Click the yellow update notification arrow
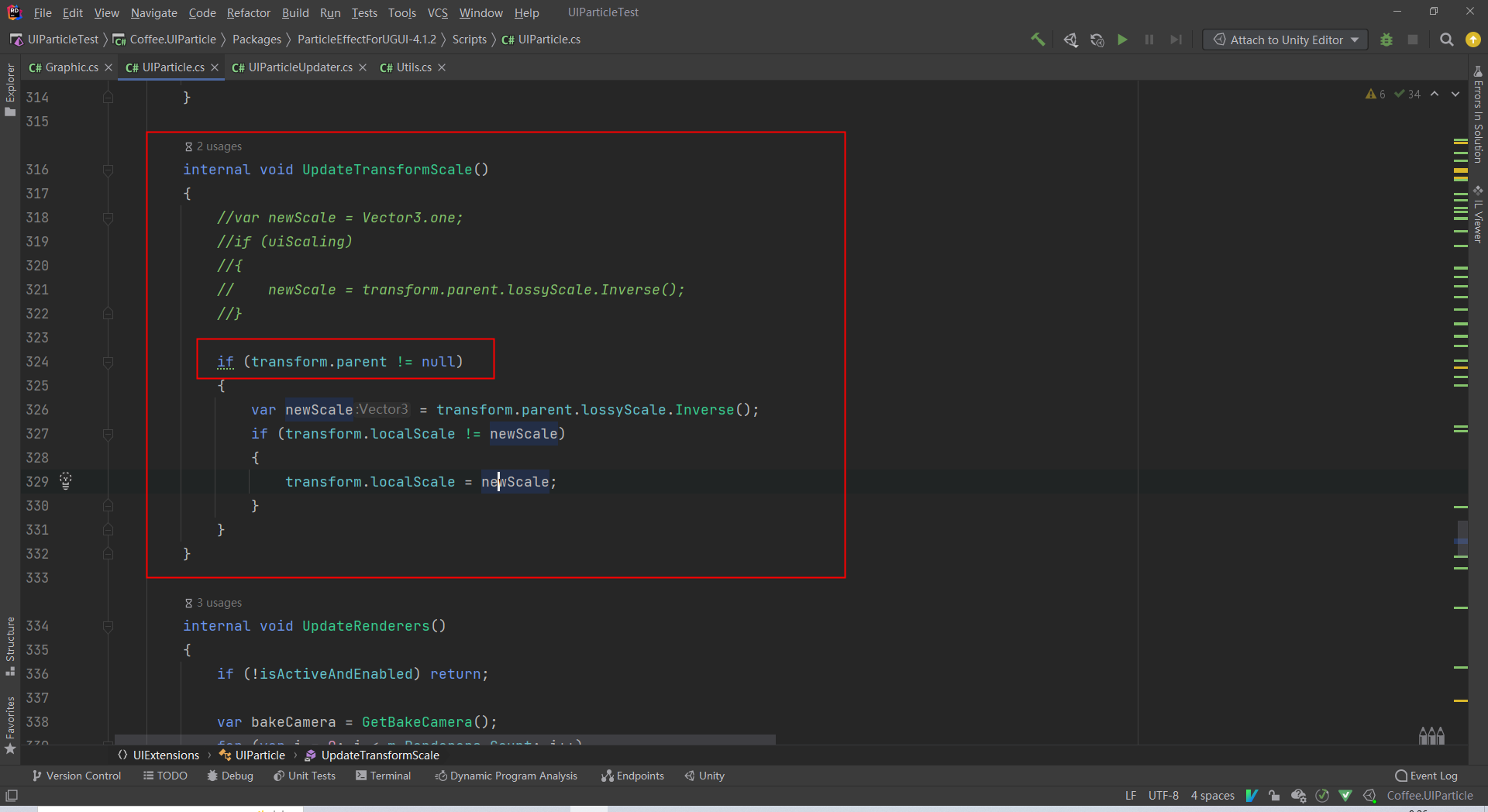Screen dimensions: 1488x812 pos(1472,40)
